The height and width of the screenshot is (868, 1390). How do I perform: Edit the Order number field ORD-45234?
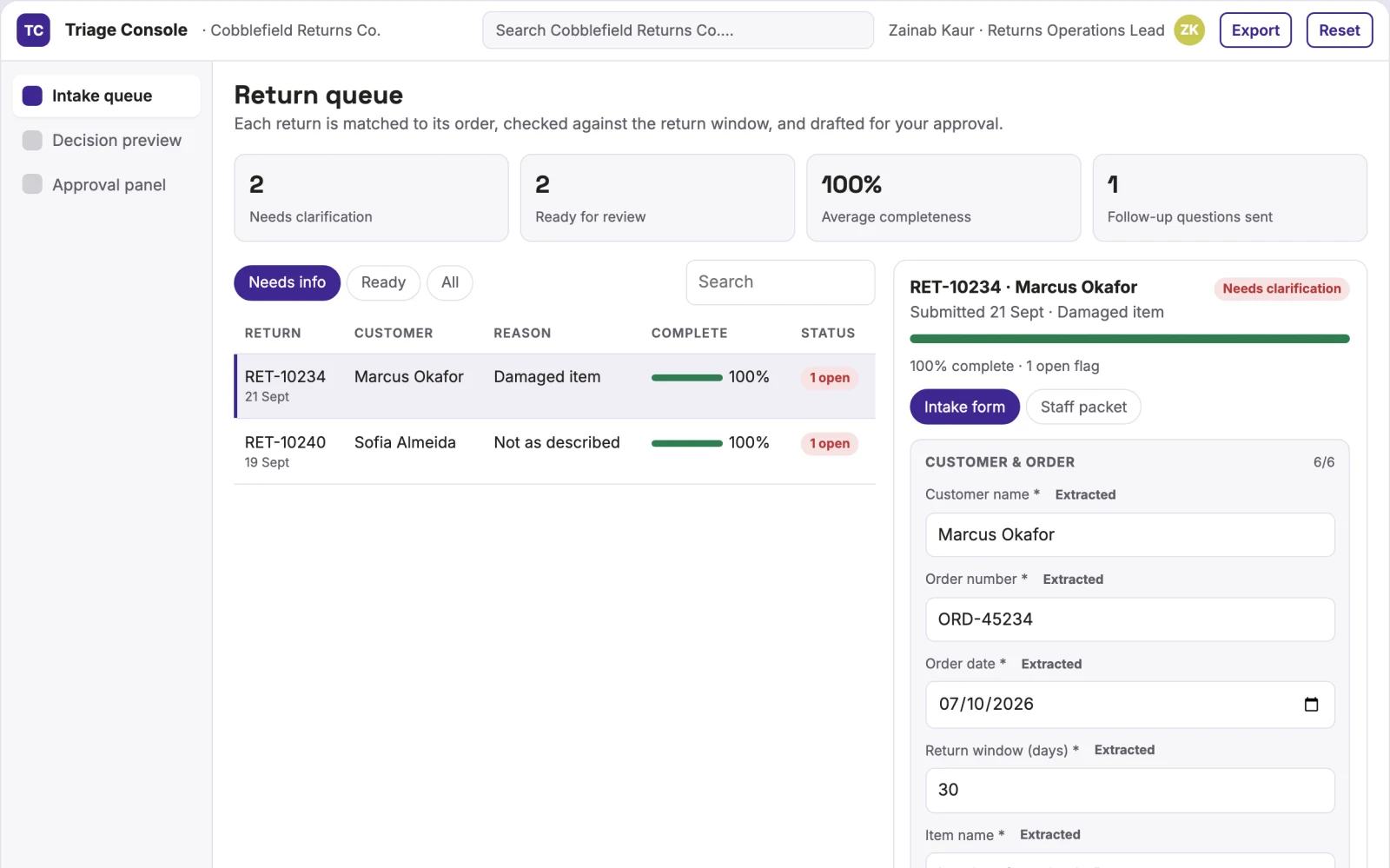pyautogui.click(x=1129, y=620)
